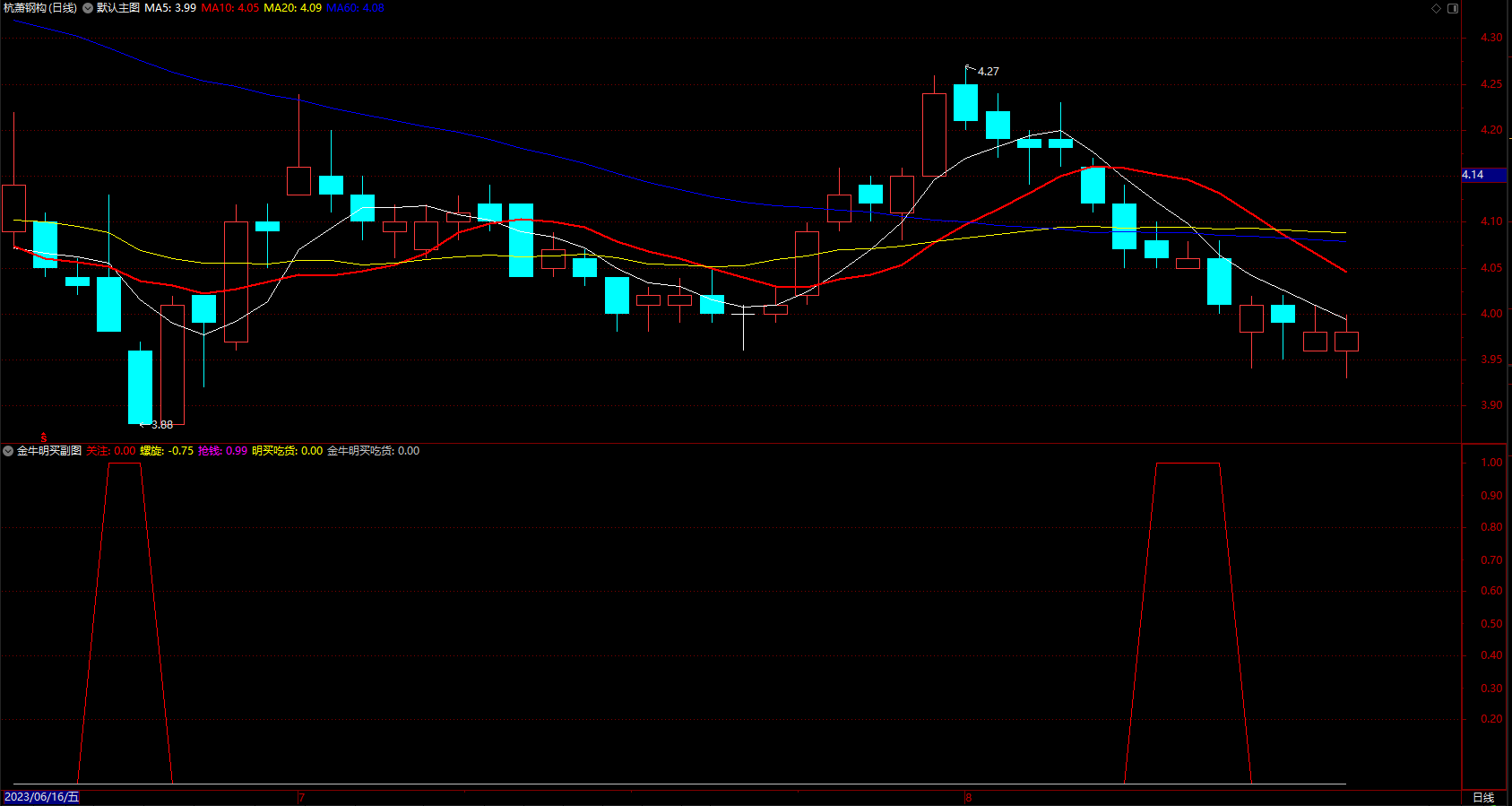Expand the dropdown arrow beside 金牛明买副图
This screenshot has width=1512, height=806.
(8, 451)
